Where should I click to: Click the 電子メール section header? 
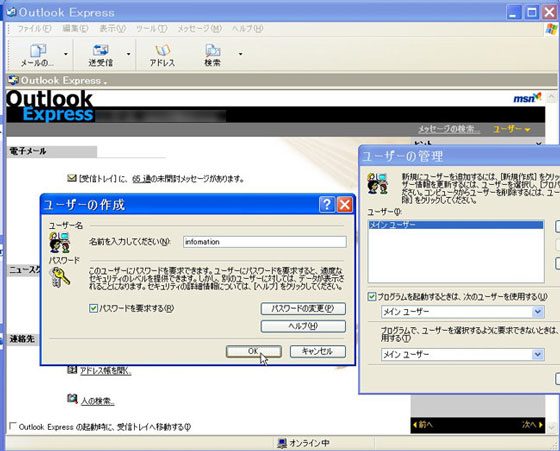pyautogui.click(x=51, y=151)
